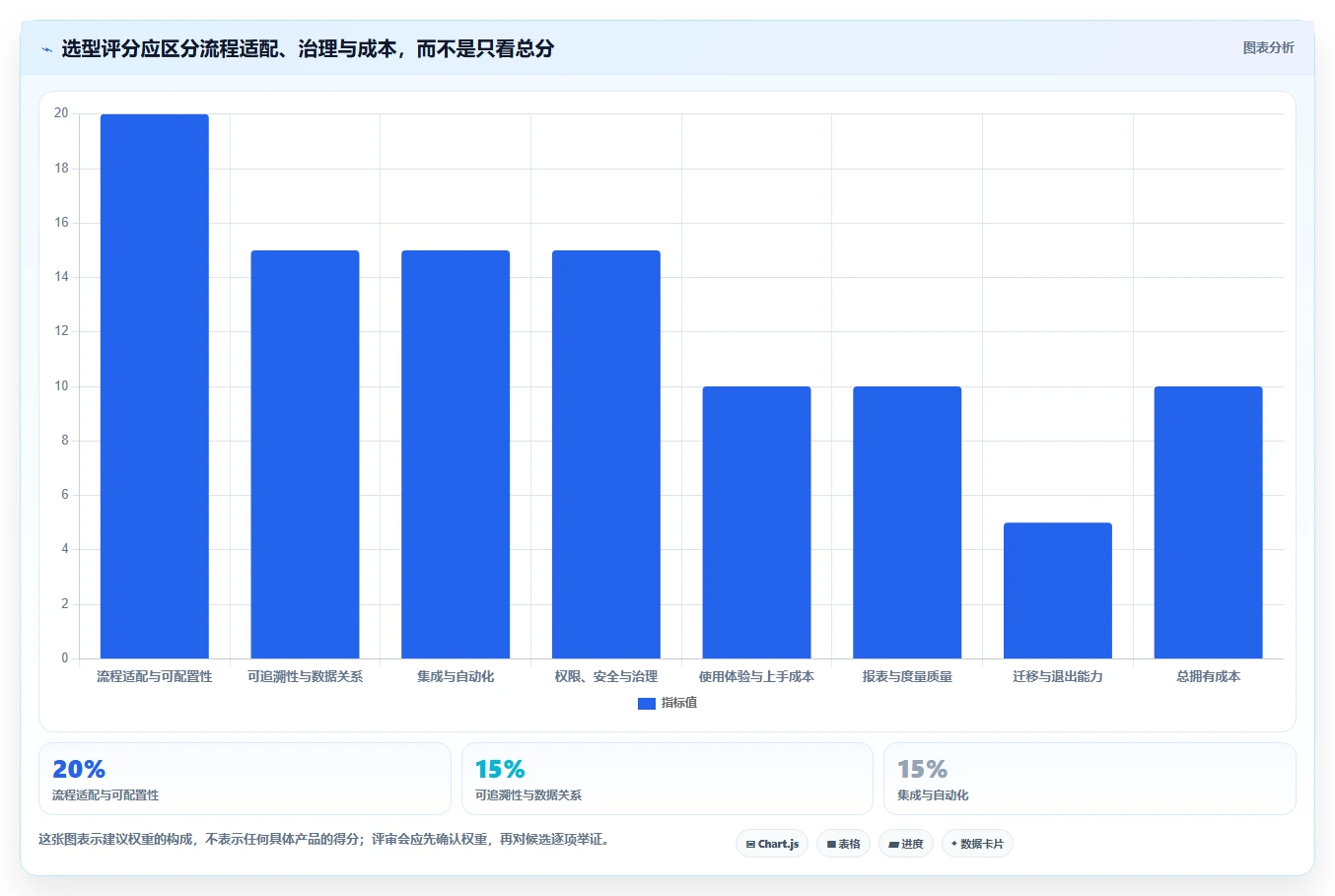The width and height of the screenshot is (1335, 896).
Task: Click the 表格 tag chip
Action: point(843,844)
